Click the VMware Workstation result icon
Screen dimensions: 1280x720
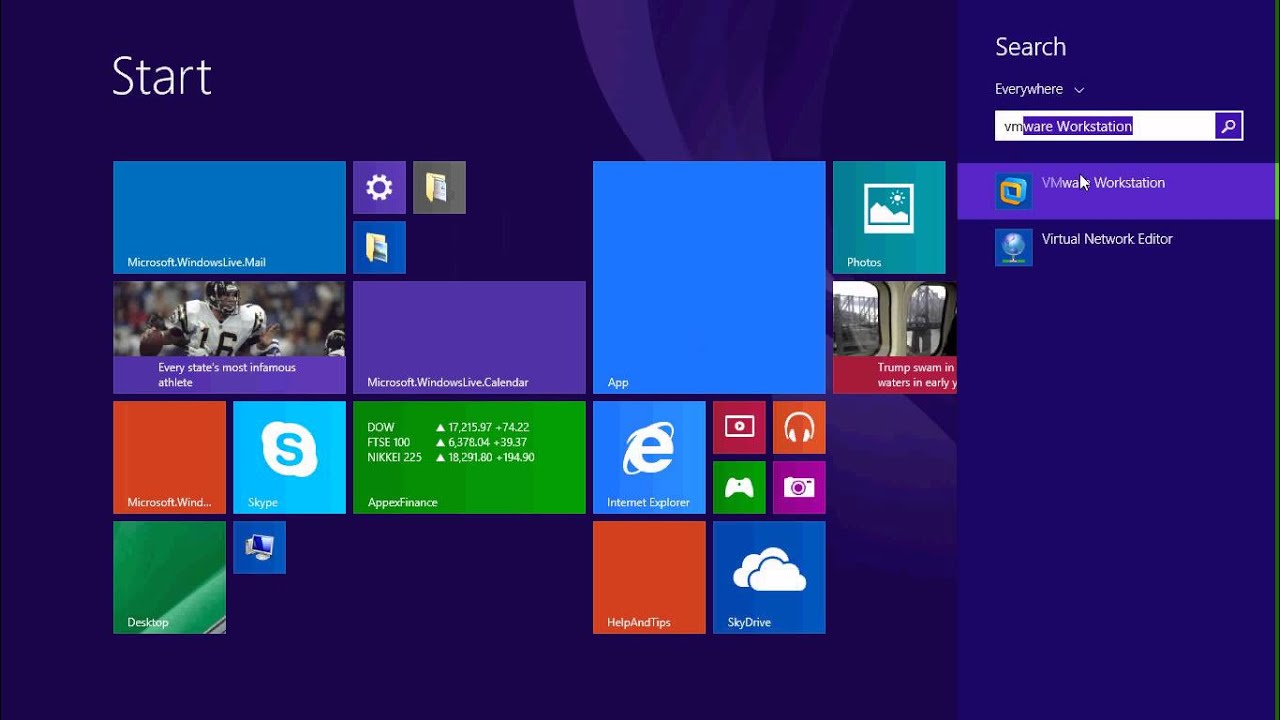point(1013,190)
